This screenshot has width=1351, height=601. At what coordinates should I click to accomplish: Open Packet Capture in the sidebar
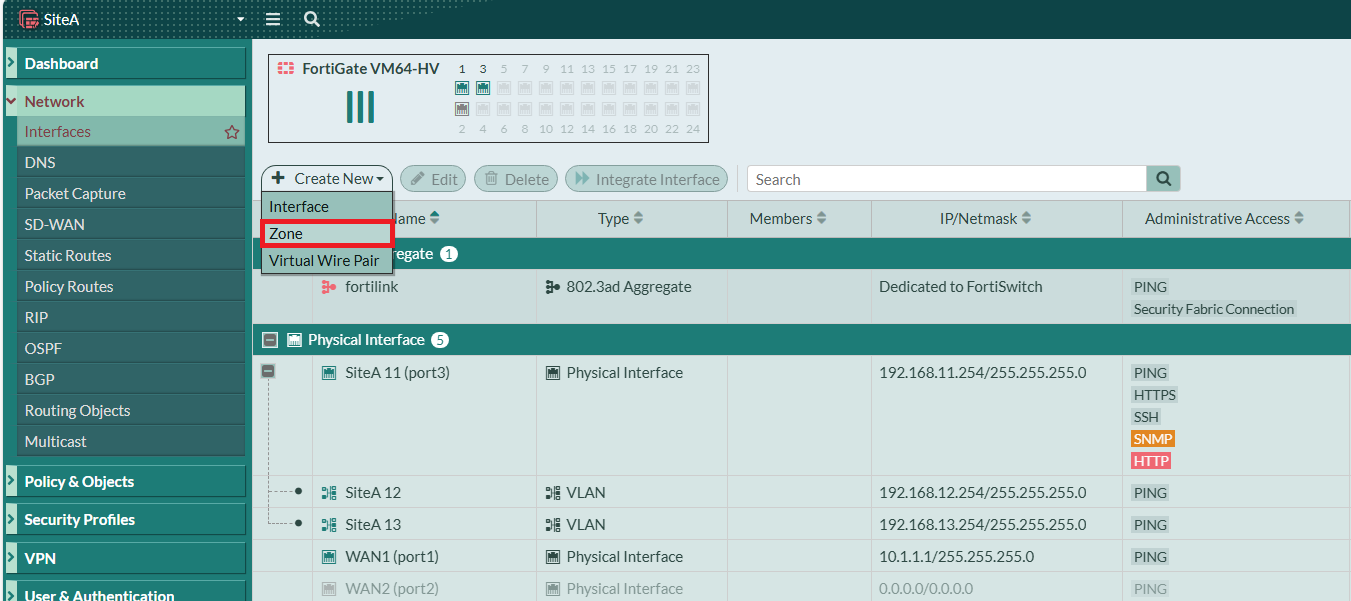[x=131, y=194]
